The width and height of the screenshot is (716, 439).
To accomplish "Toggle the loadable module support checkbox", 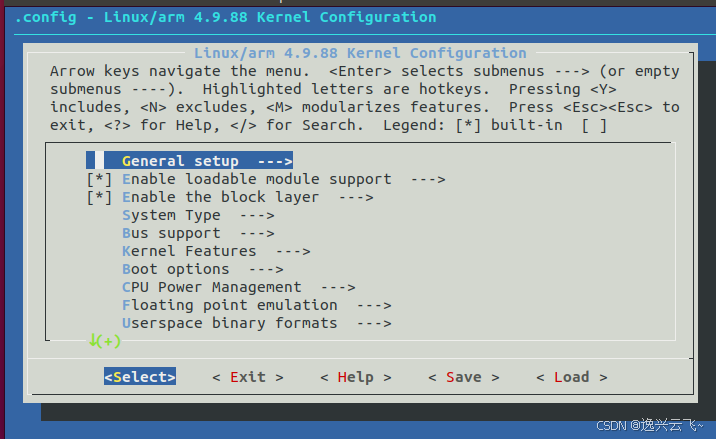I will pos(99,179).
